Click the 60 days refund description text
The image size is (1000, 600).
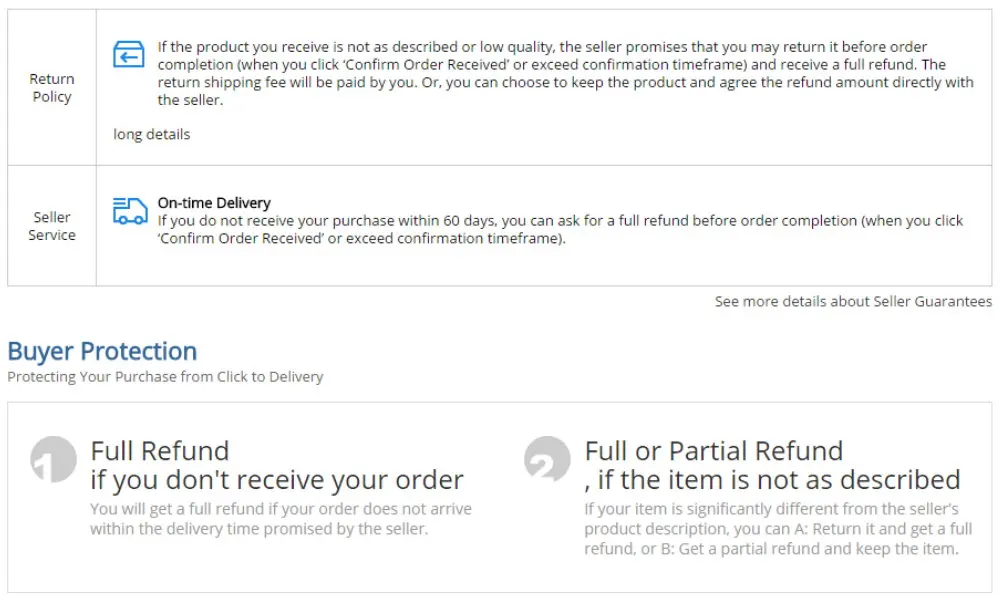click(560, 230)
